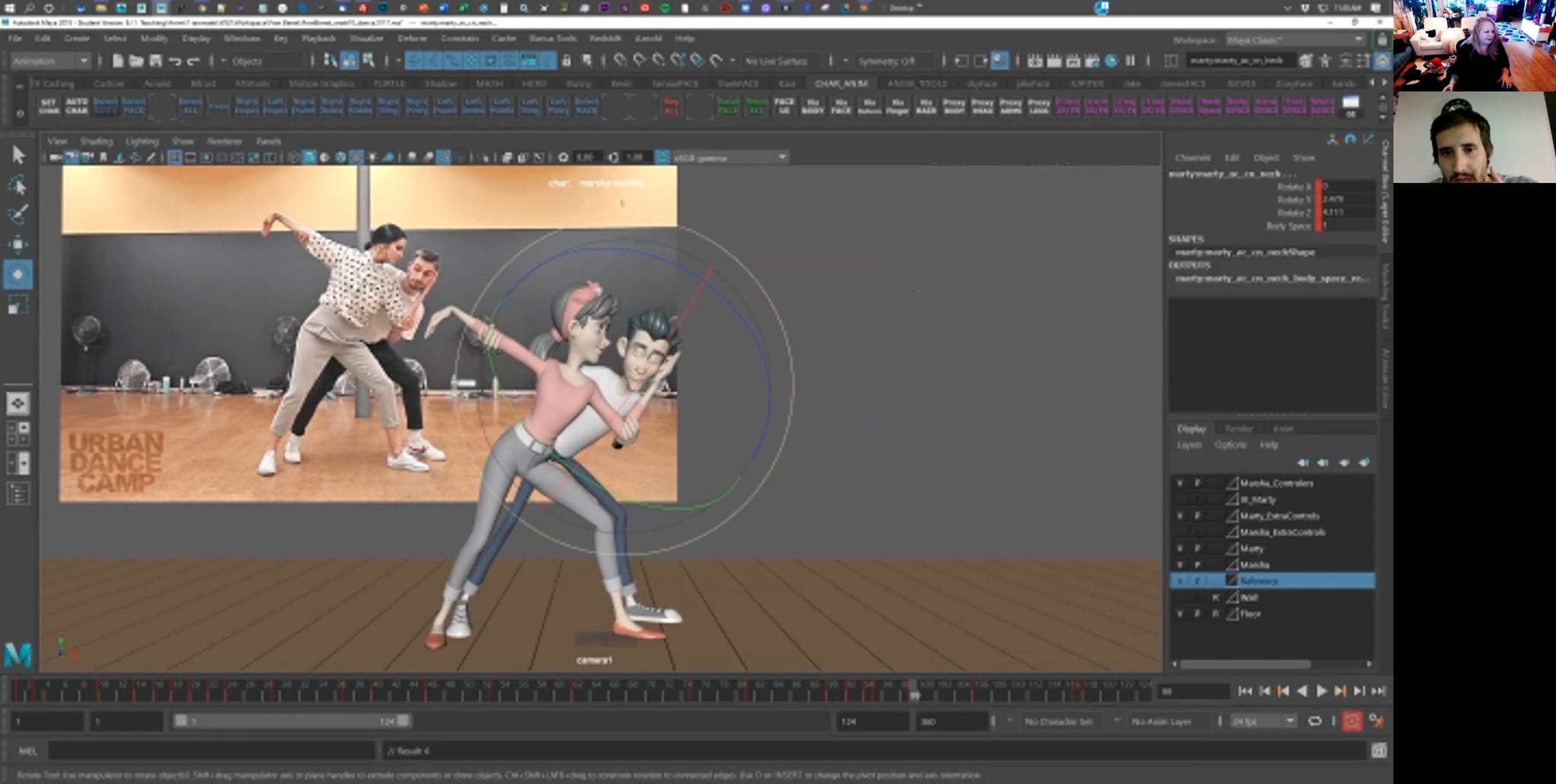Open the Playback menu
The height and width of the screenshot is (784, 1556).
point(318,38)
